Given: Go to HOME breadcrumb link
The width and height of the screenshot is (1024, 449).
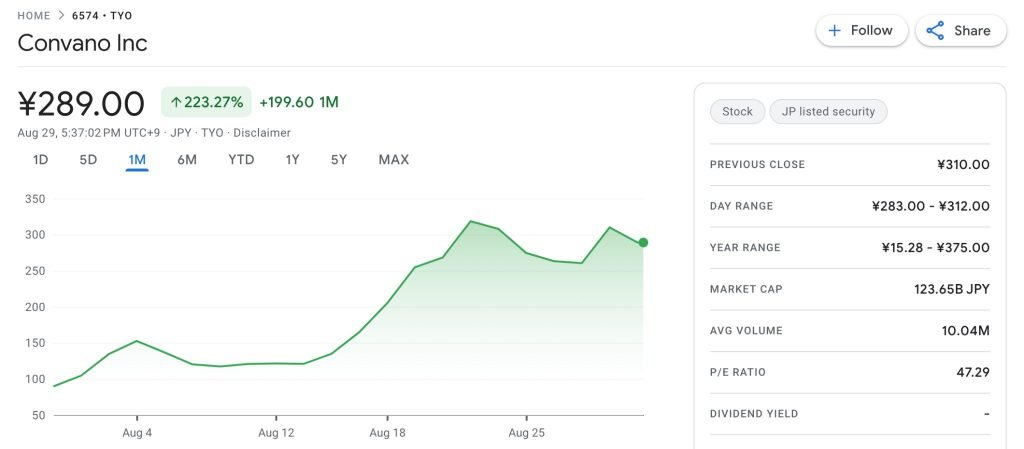Looking at the screenshot, I should point(34,16).
